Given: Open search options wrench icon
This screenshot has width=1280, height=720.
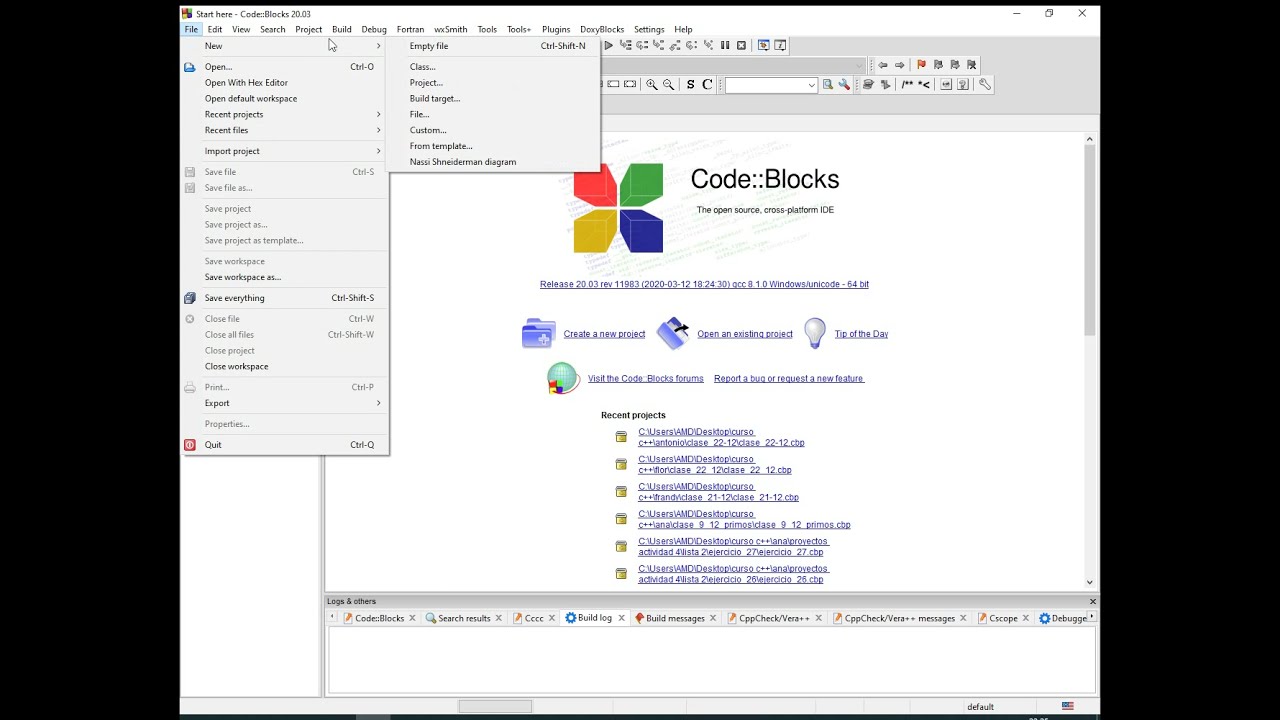Looking at the screenshot, I should coord(844,85).
